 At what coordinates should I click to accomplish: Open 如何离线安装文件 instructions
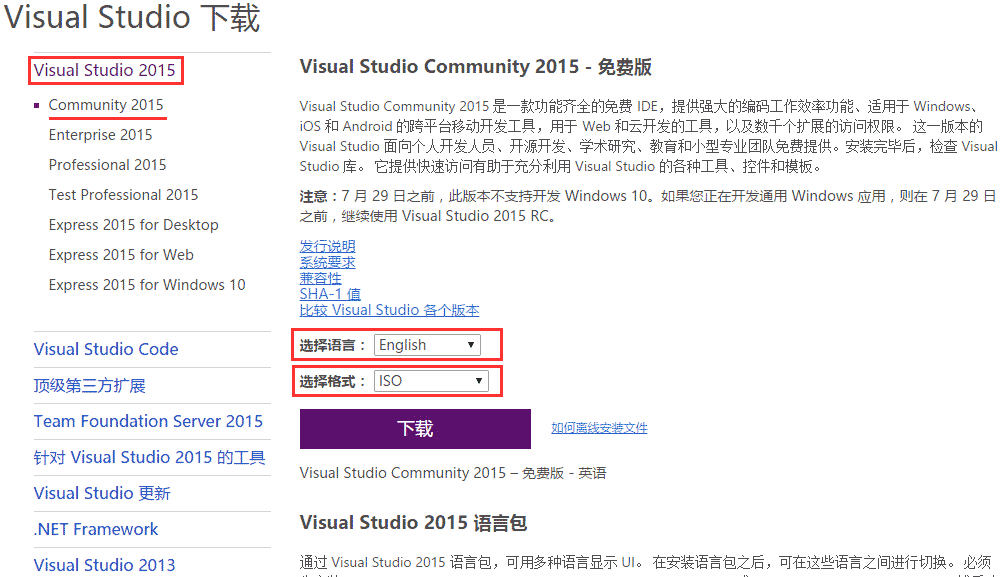[596, 427]
